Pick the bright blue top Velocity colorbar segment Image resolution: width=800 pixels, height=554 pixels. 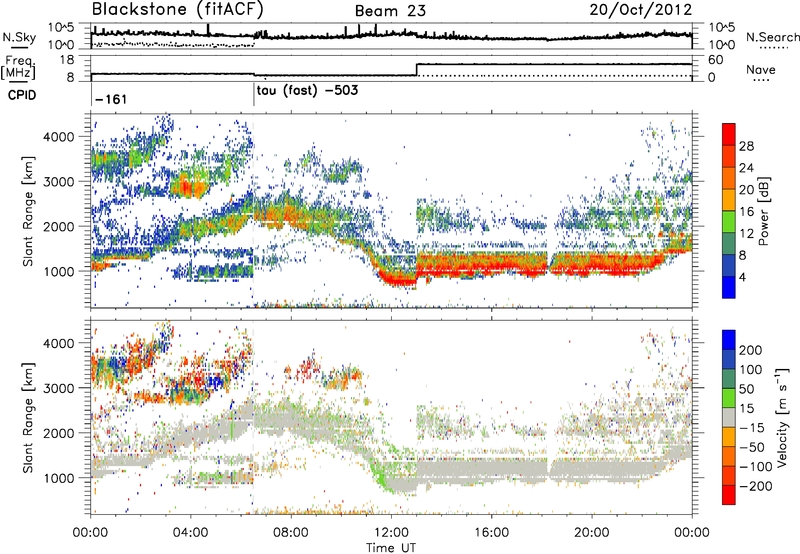tap(729, 340)
